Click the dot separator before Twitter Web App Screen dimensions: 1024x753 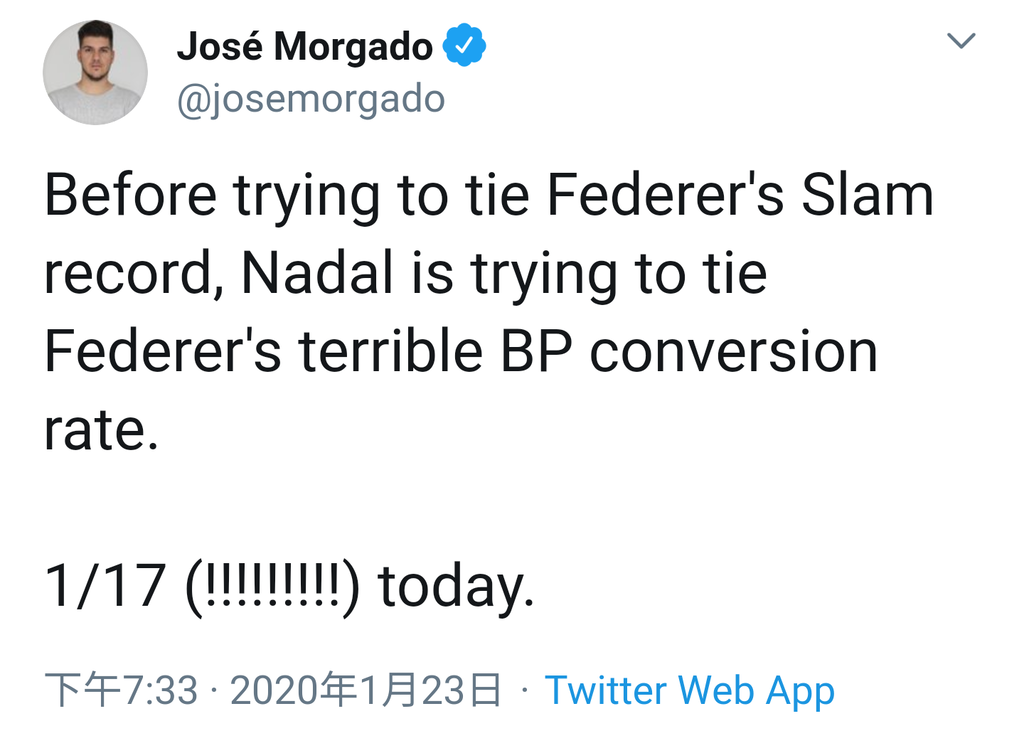524,691
